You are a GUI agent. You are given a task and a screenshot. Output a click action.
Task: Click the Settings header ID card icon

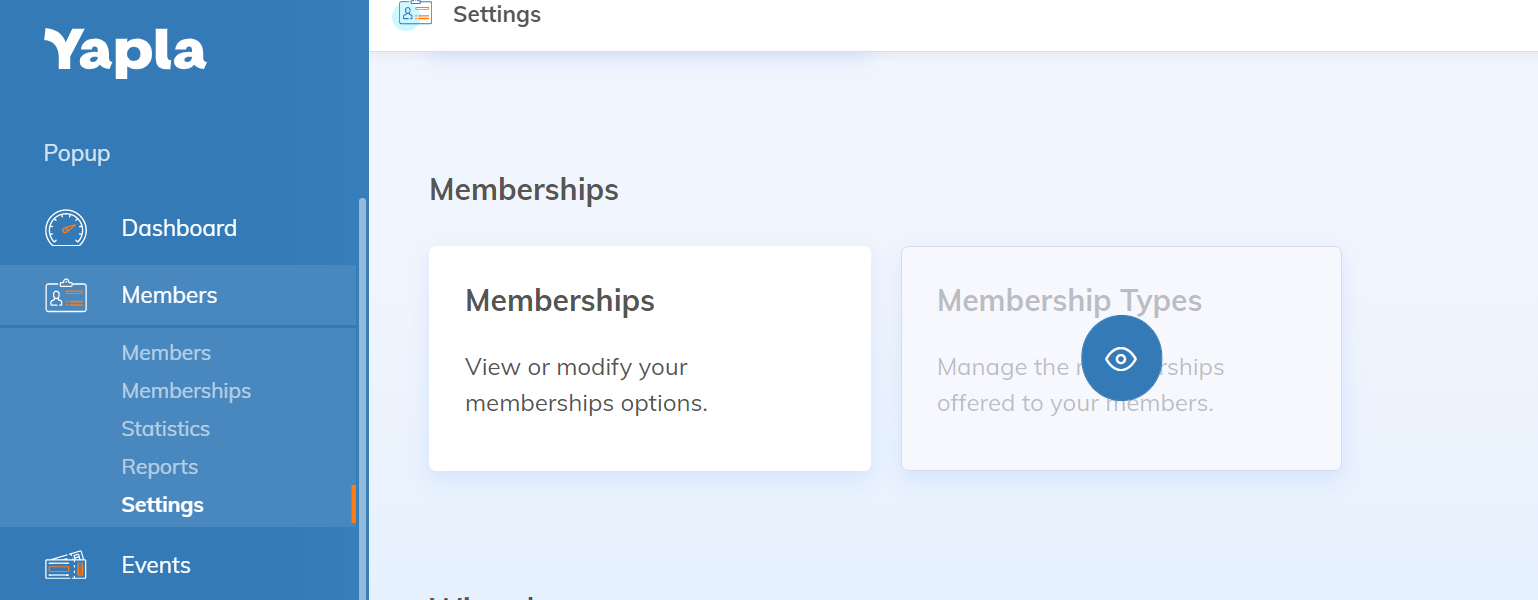(414, 13)
